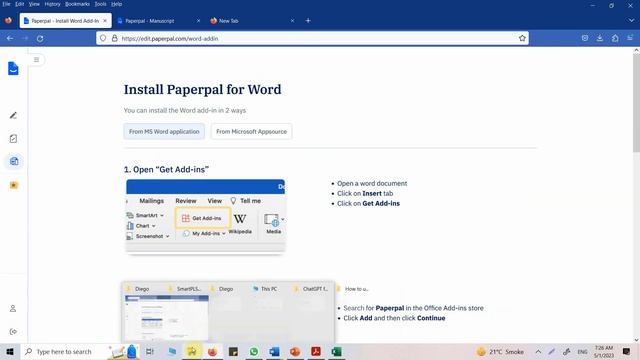Open Excel from the taskbar
The height and width of the screenshot is (360, 640).
337,351
